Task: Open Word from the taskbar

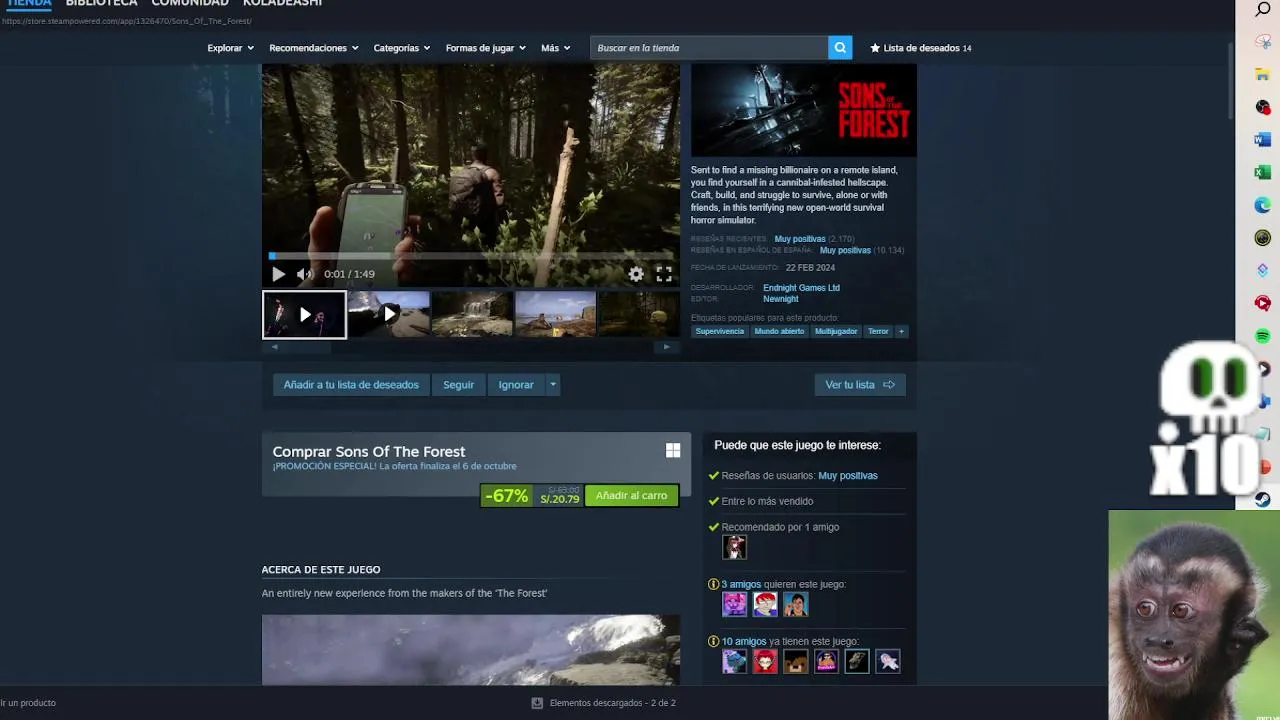Action: 1263,140
